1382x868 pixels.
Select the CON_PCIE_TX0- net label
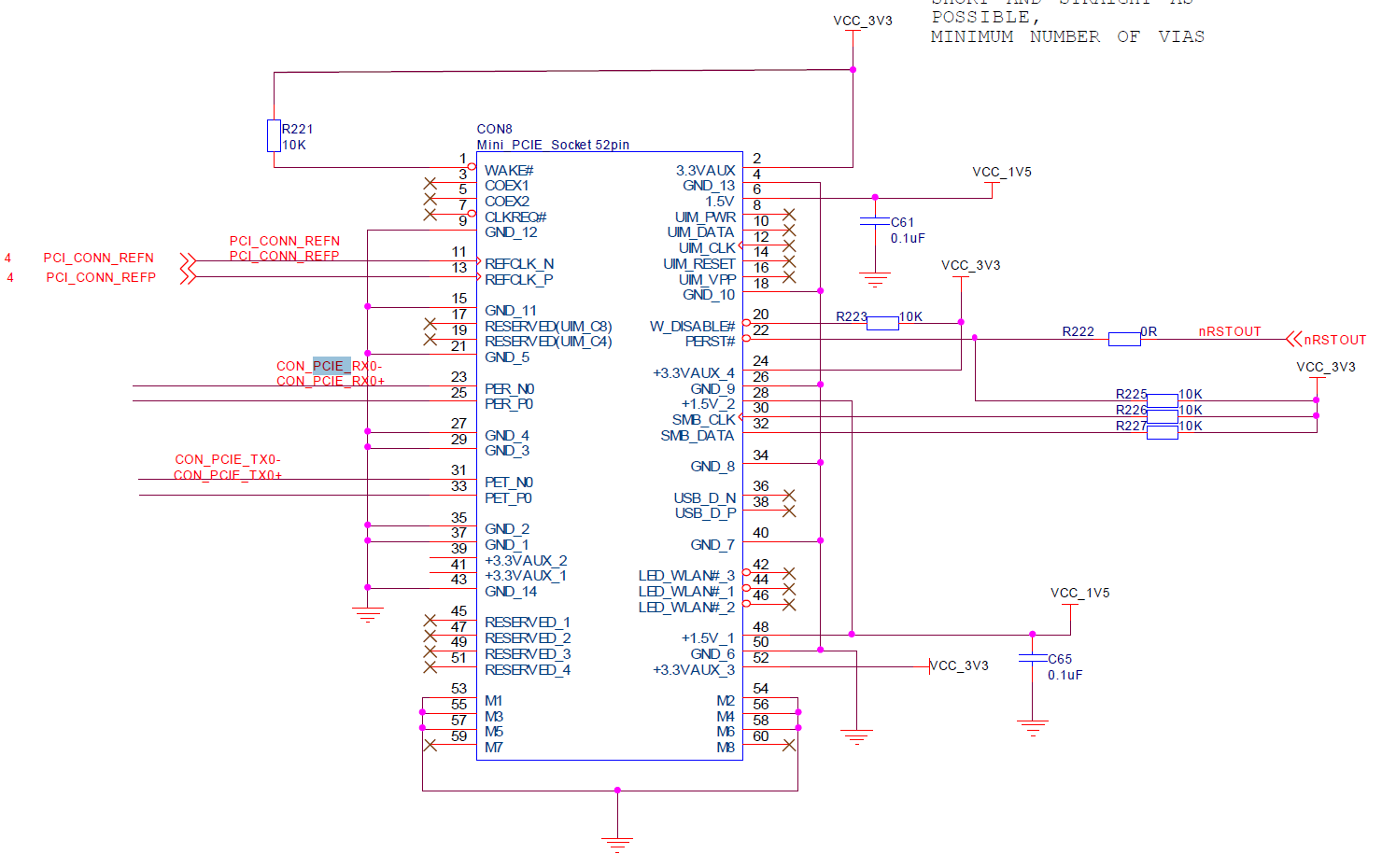pos(228,459)
